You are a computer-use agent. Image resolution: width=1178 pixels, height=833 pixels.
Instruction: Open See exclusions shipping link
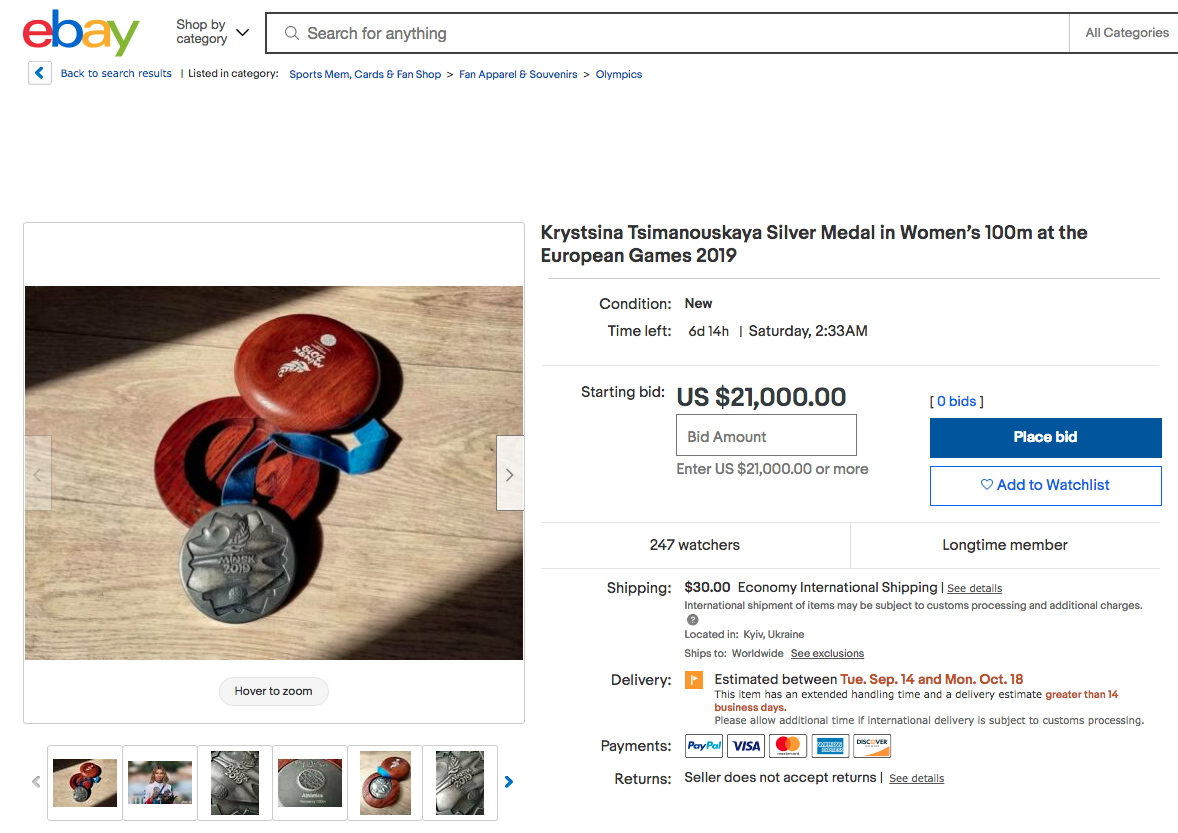pyautogui.click(x=827, y=653)
